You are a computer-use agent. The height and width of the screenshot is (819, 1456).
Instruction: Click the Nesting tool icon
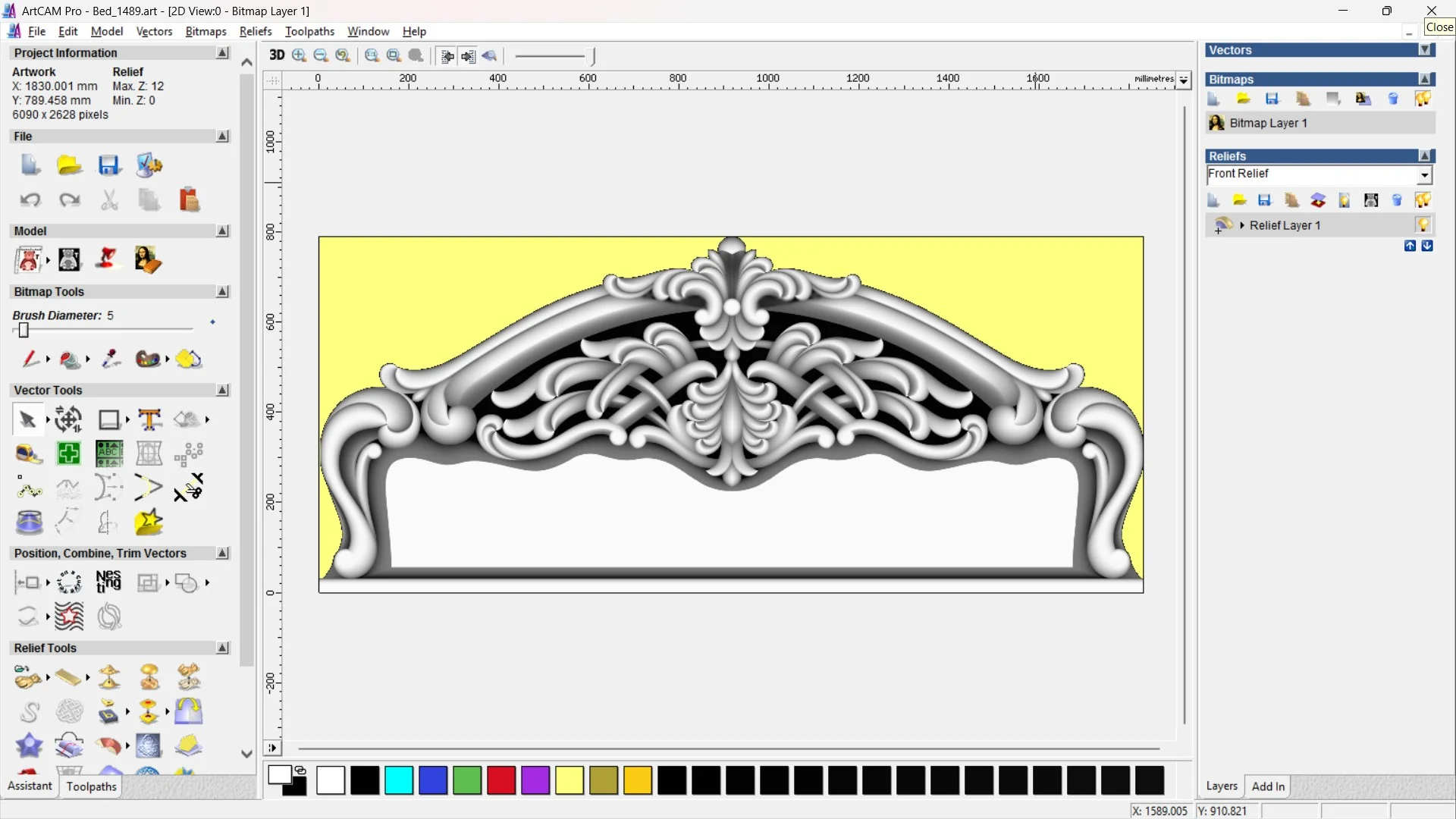(x=108, y=582)
